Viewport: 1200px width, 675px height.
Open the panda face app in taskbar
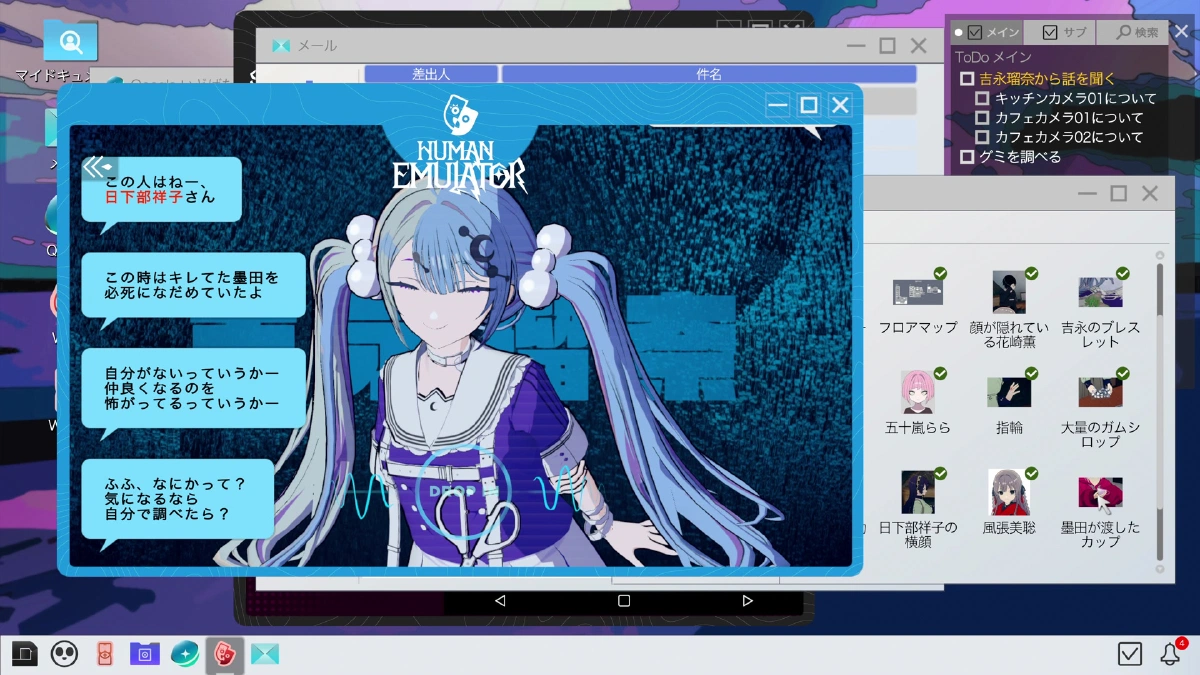coord(65,654)
